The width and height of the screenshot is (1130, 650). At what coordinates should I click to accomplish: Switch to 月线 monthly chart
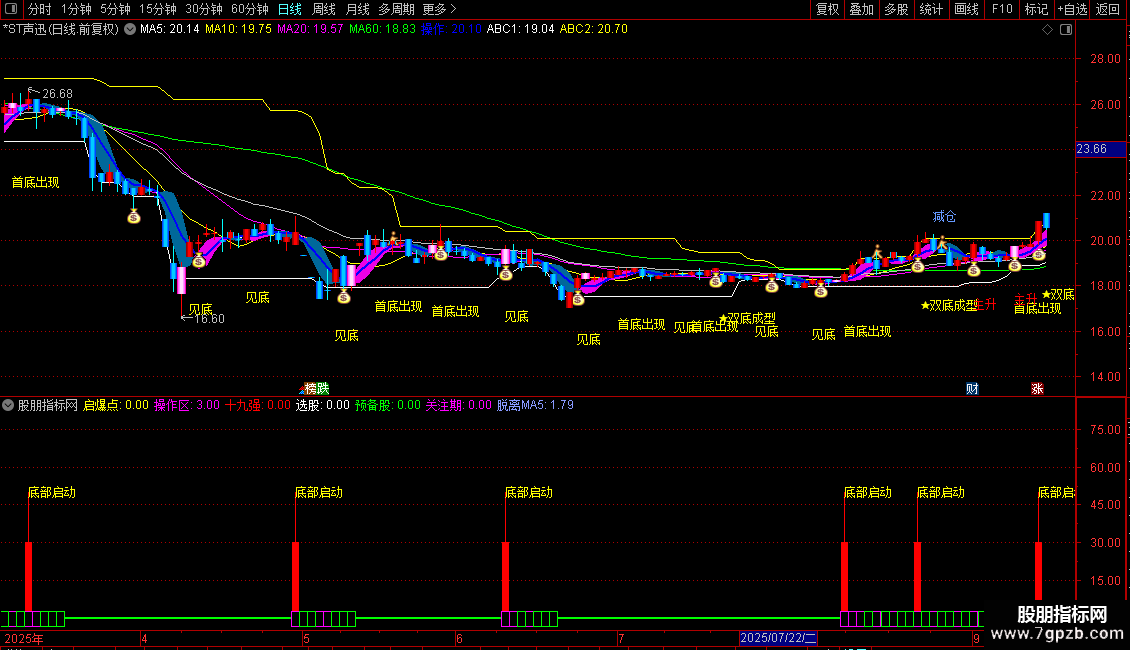coord(357,9)
